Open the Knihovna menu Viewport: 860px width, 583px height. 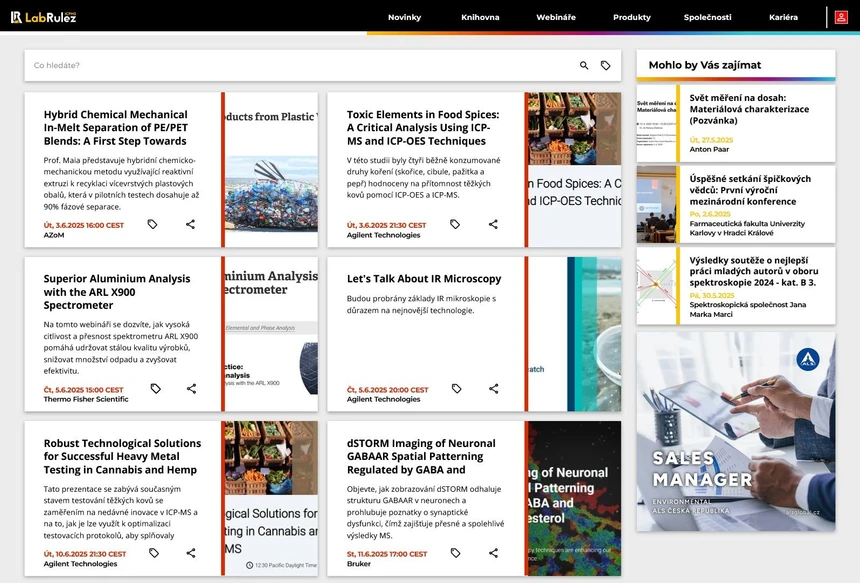(480, 17)
